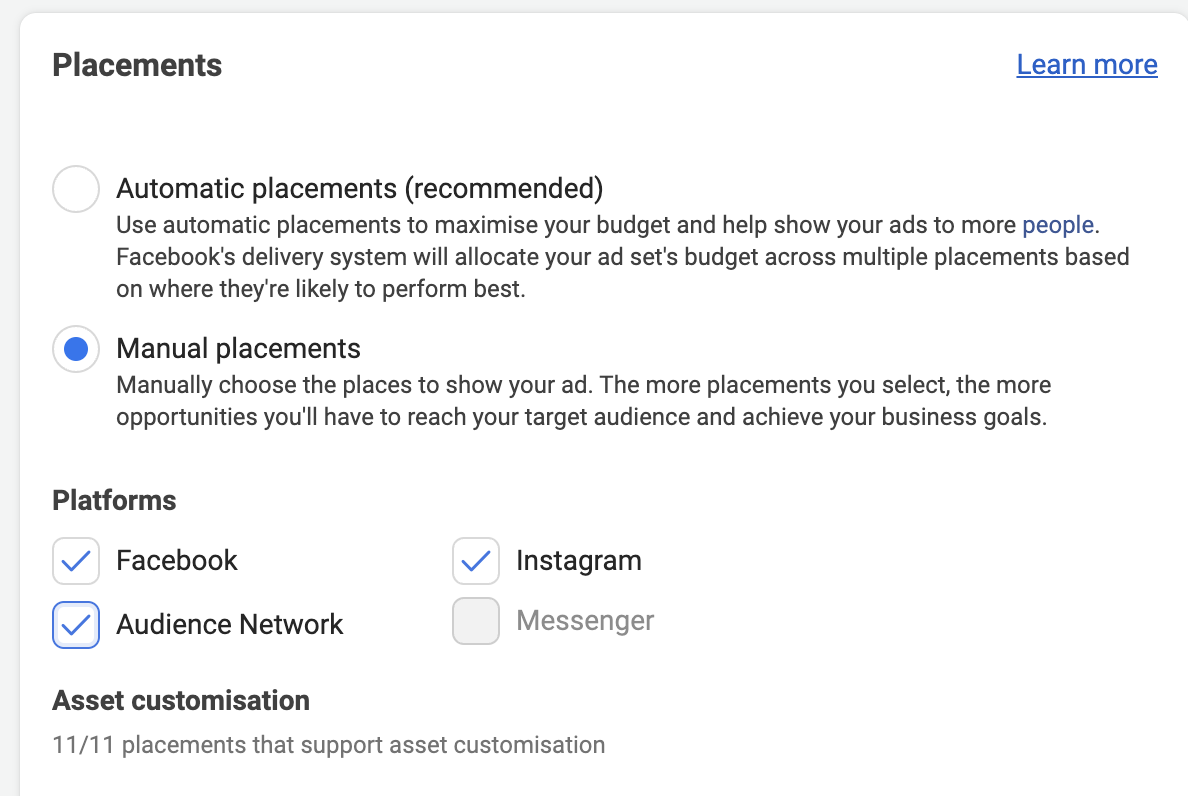Uncheck the Facebook platform checkbox

point(76,561)
